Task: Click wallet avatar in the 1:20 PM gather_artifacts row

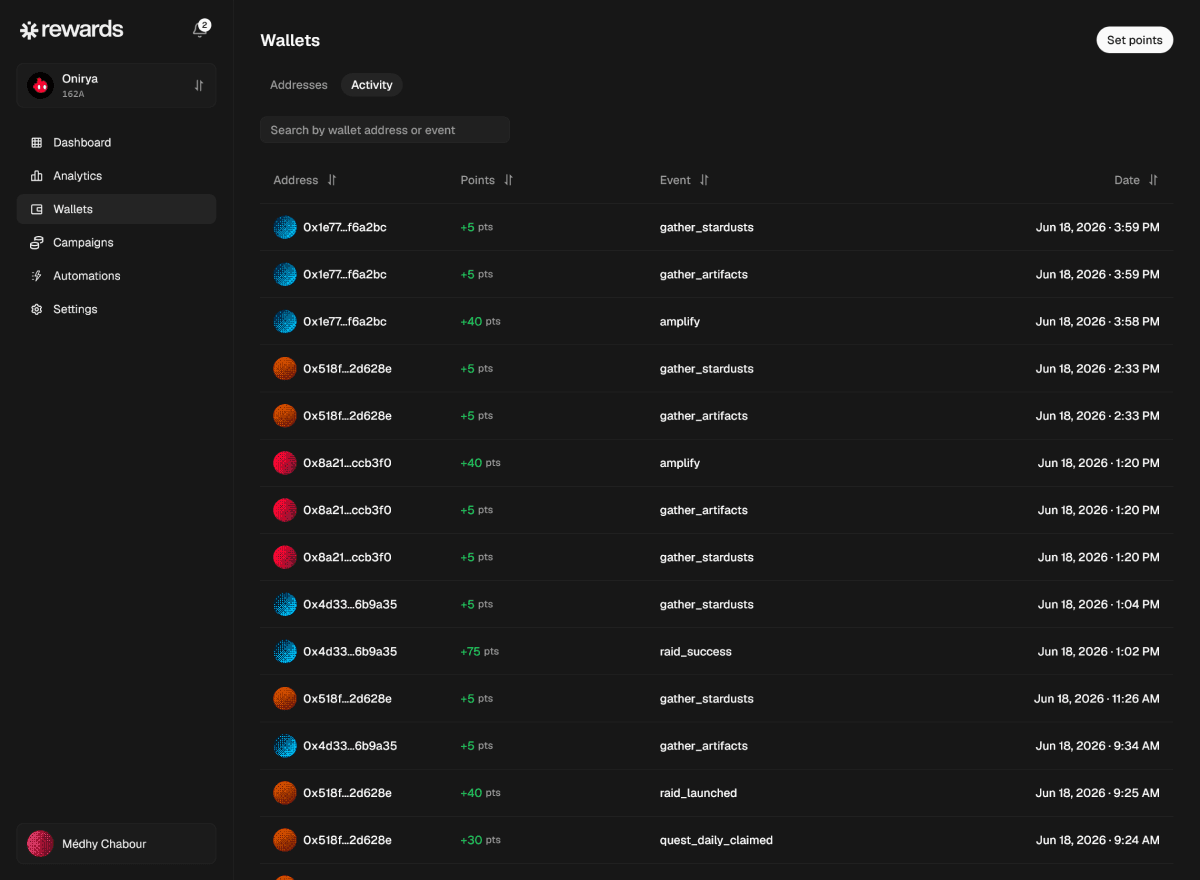Action: [285, 510]
